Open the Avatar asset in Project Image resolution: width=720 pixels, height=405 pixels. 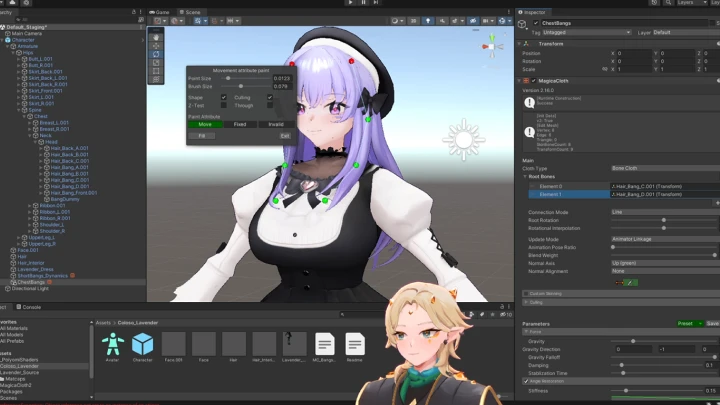point(112,347)
